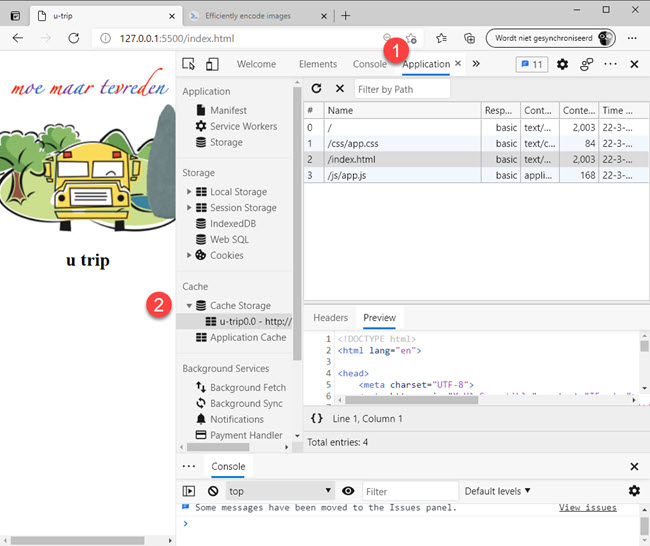Image resolution: width=650 pixels, height=546 pixels.
Task: Expand Local Storage tree node
Action: pos(189,192)
